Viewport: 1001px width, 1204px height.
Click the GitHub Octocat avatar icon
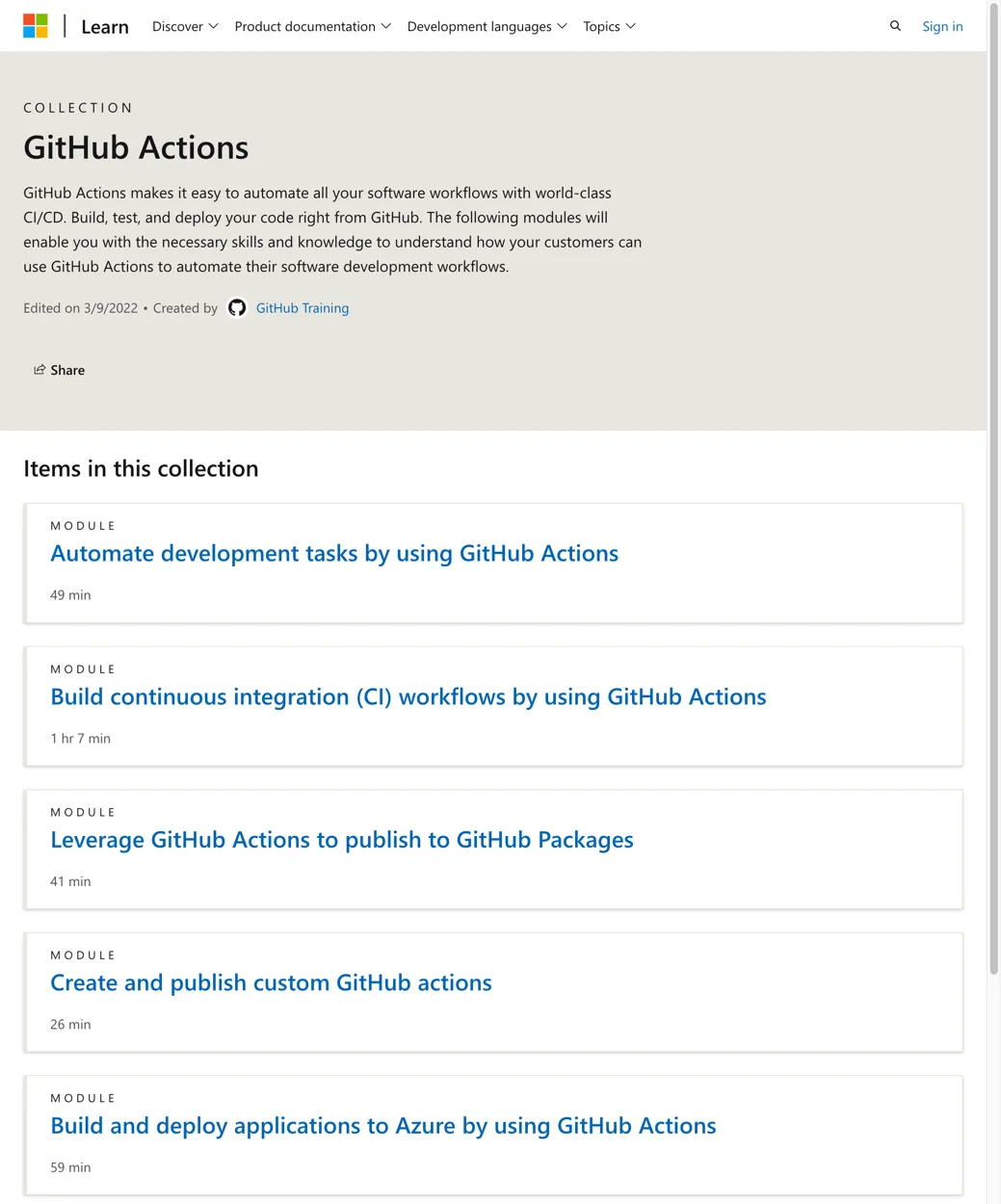(x=237, y=308)
